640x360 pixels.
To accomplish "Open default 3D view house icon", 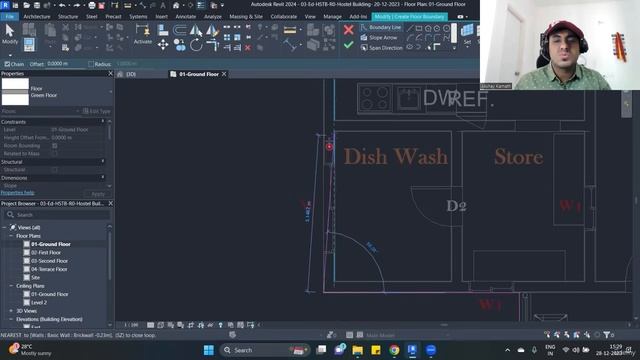I will point(176,5).
